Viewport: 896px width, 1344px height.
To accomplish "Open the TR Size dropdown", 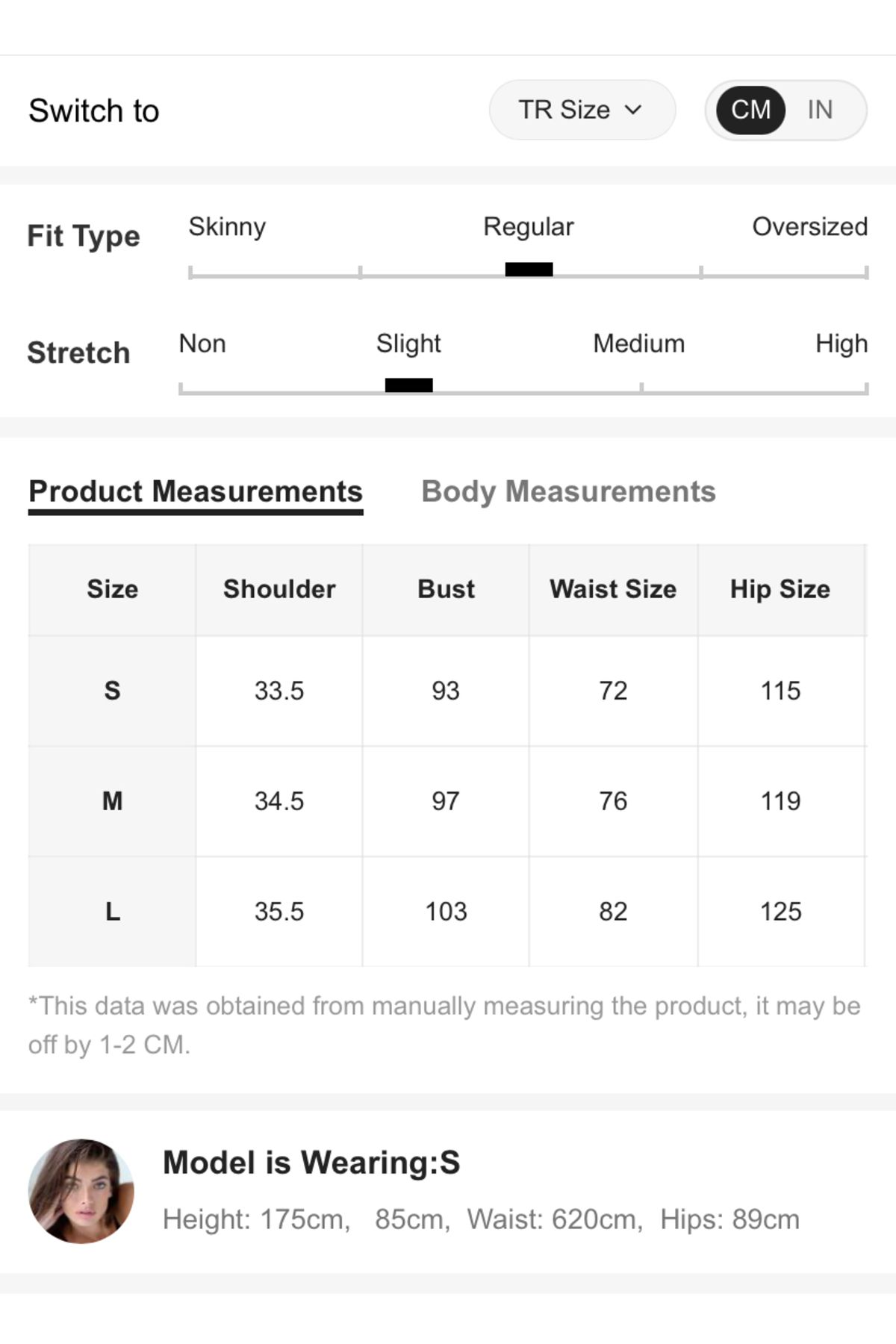I will (x=582, y=110).
